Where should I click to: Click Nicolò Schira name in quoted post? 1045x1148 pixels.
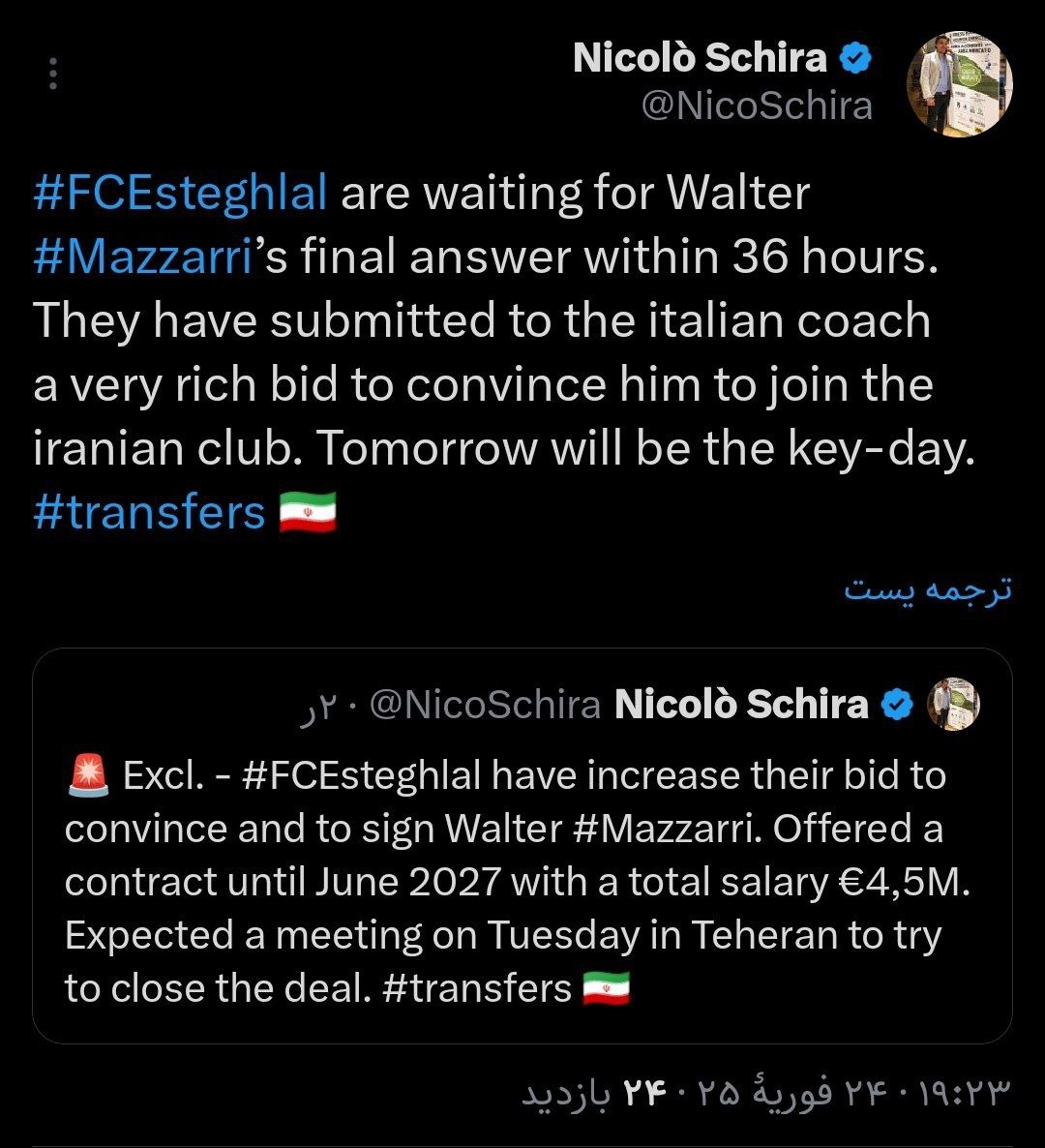coord(740,705)
